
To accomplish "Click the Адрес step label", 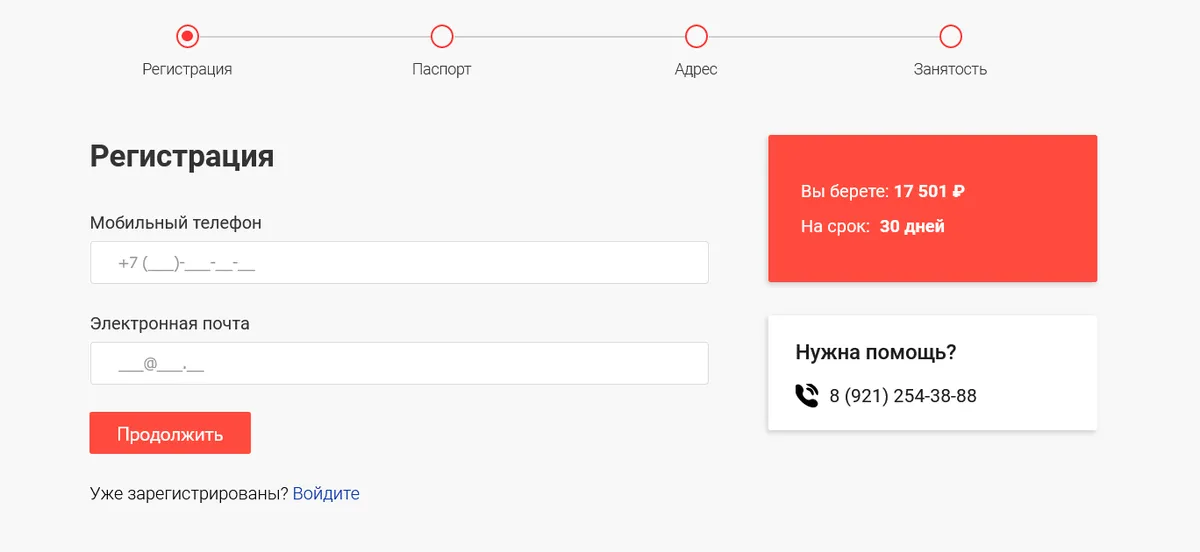I will pos(696,70).
